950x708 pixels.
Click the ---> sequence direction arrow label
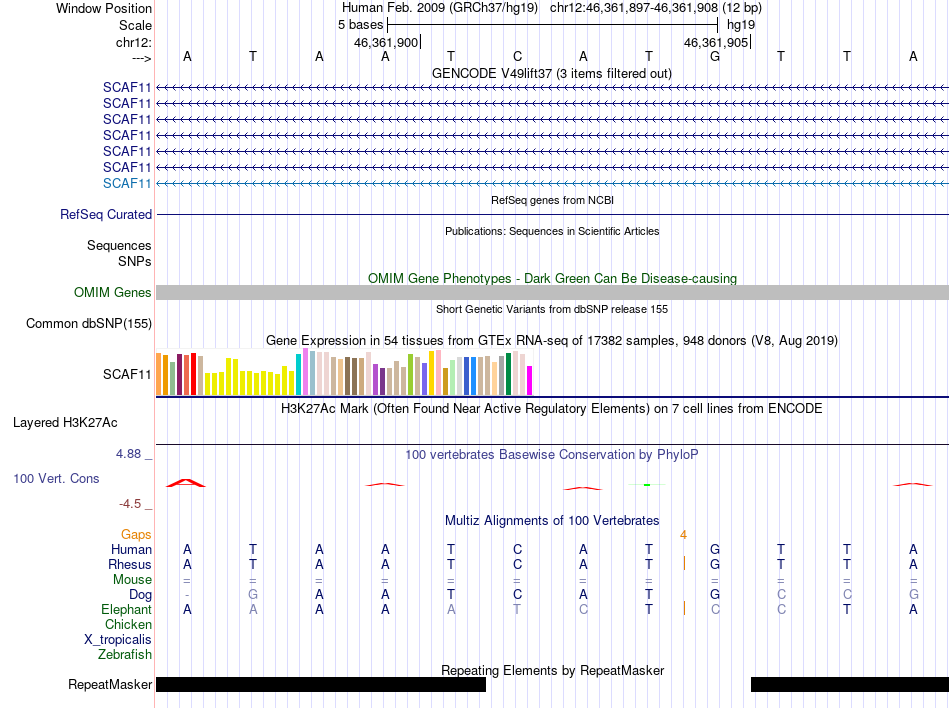click(x=141, y=58)
